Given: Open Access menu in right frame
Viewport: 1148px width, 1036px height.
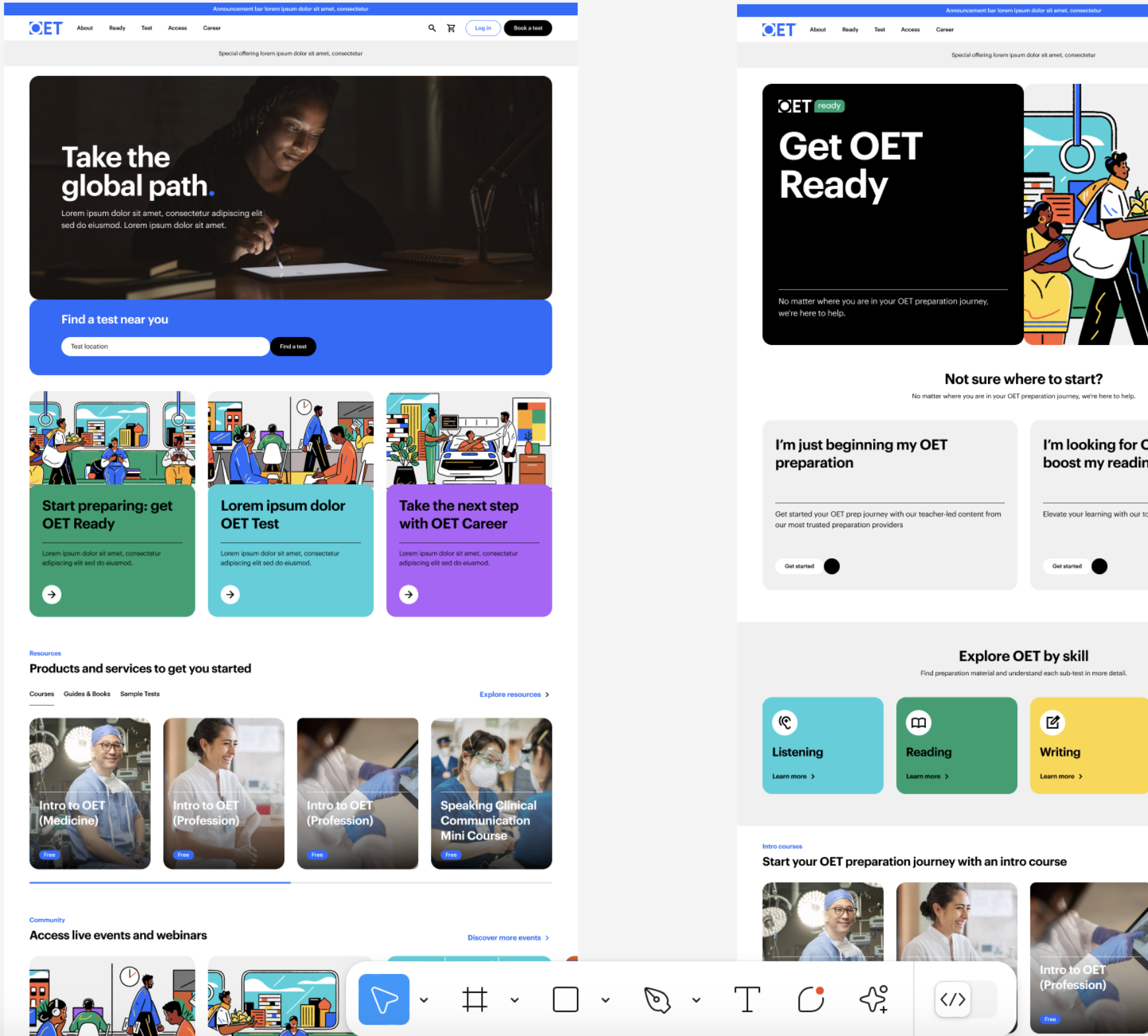Looking at the screenshot, I should click(910, 30).
